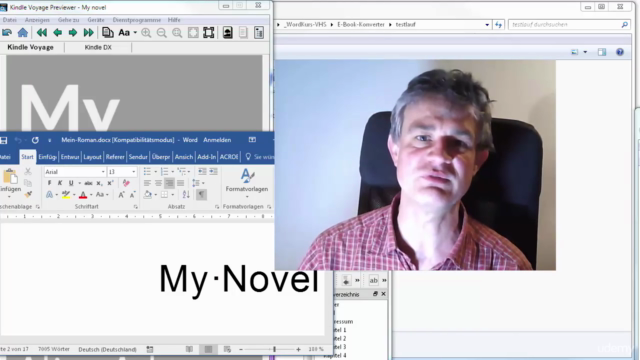Screen dimensions: 640x360
Task: Toggle underline U button in Word
Action: click(x=71, y=183)
